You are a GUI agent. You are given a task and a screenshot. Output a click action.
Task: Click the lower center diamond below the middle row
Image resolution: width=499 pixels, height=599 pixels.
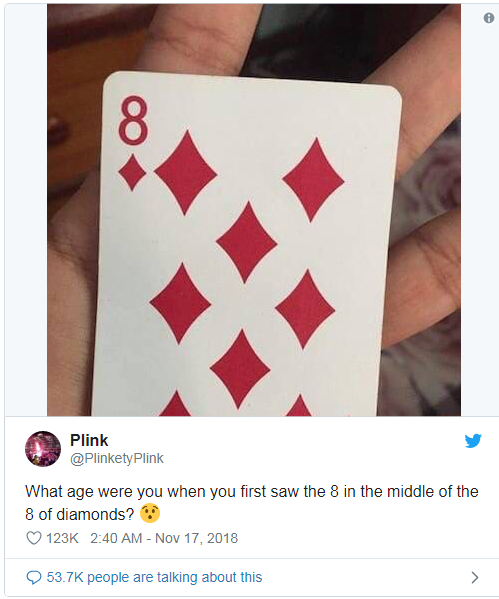(240, 369)
